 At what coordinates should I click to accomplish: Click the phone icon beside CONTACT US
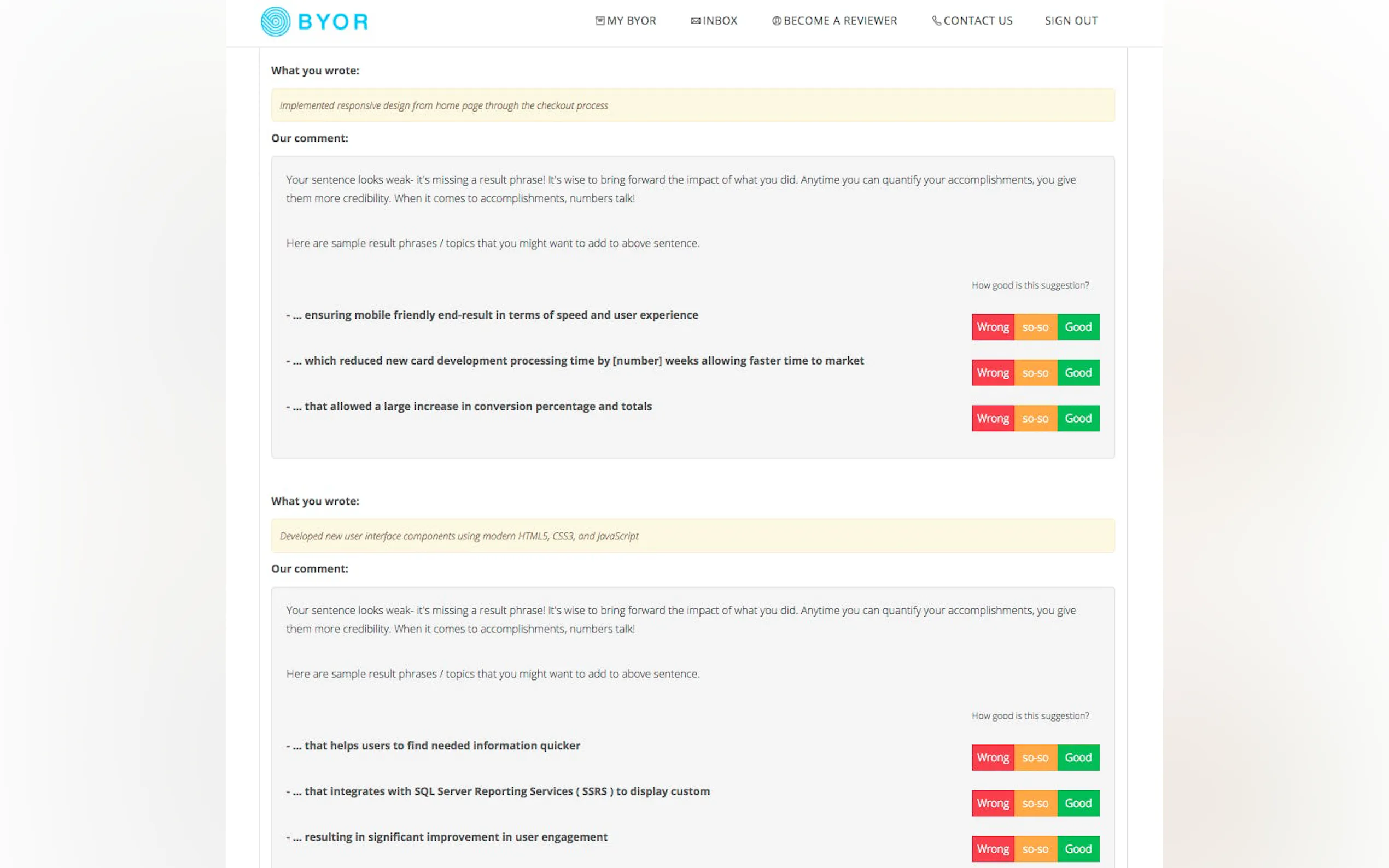pyautogui.click(x=936, y=21)
